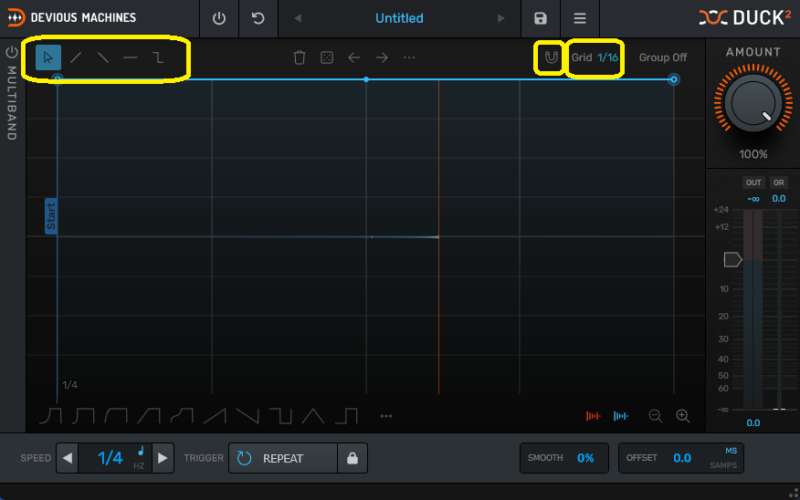This screenshot has height=500, width=800.
Task: Select the pointer edit tool
Action: click(48, 58)
